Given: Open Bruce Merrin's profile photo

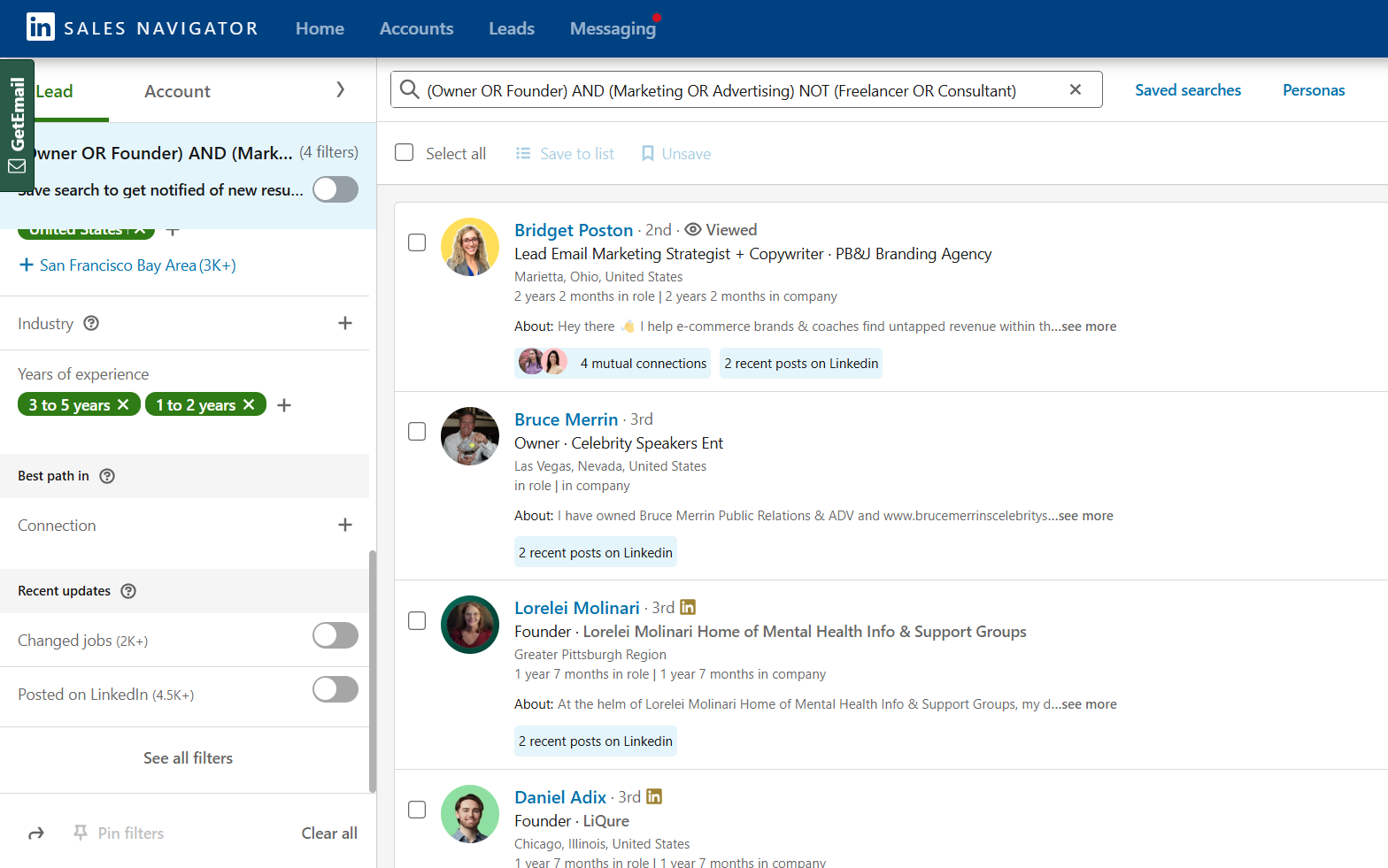Looking at the screenshot, I should click(x=470, y=436).
